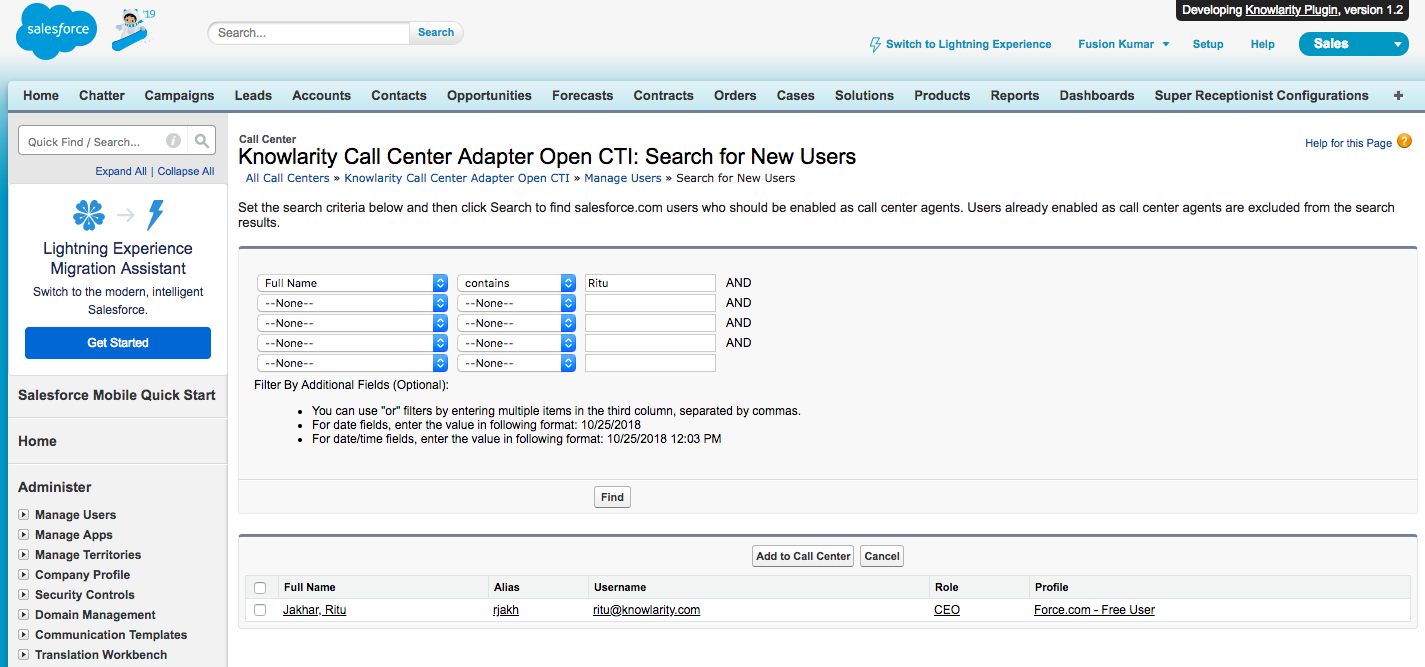Open Super Receptionist Configurations tab
This screenshot has height=667, width=1425.
click(1261, 96)
